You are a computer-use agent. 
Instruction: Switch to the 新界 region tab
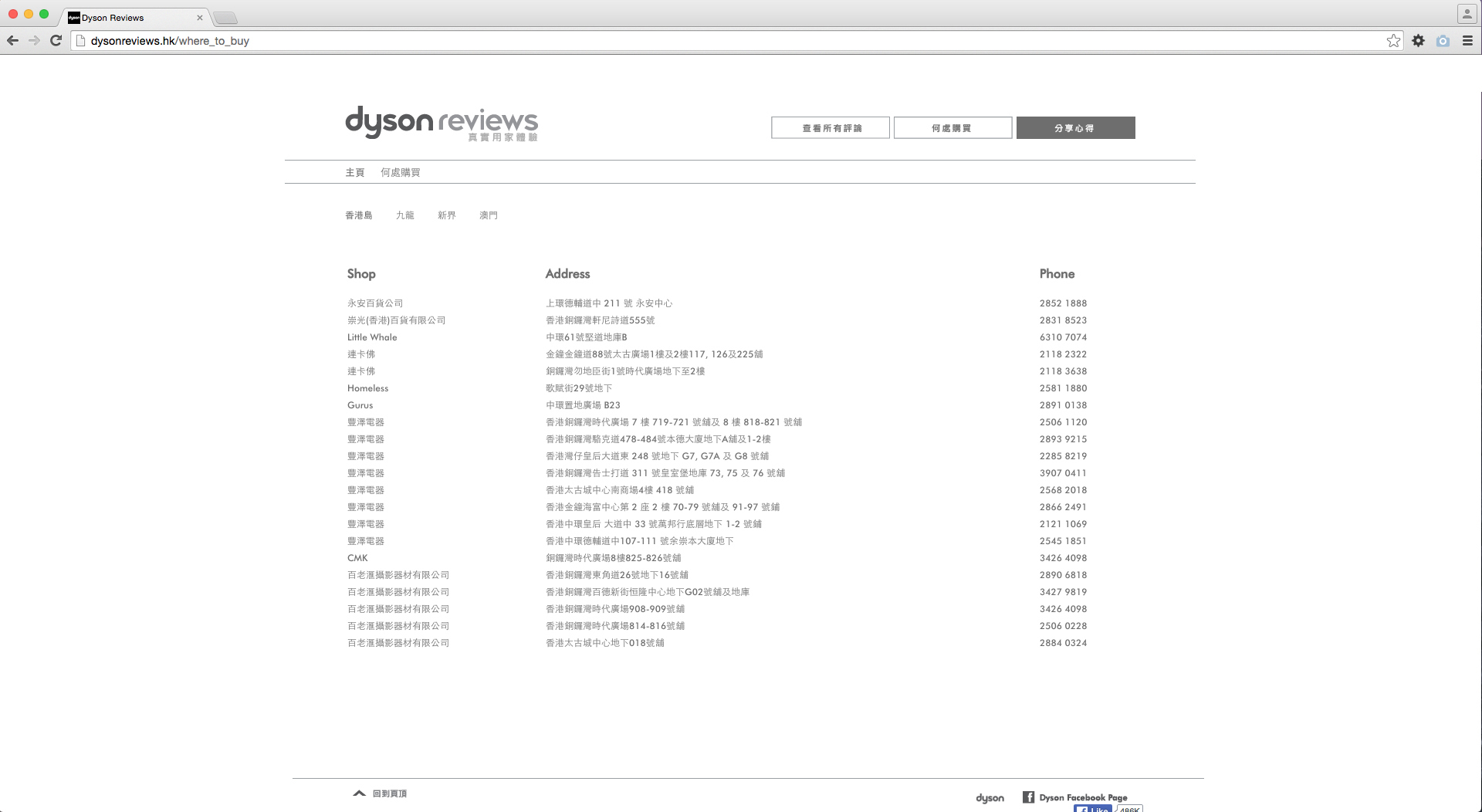(446, 215)
